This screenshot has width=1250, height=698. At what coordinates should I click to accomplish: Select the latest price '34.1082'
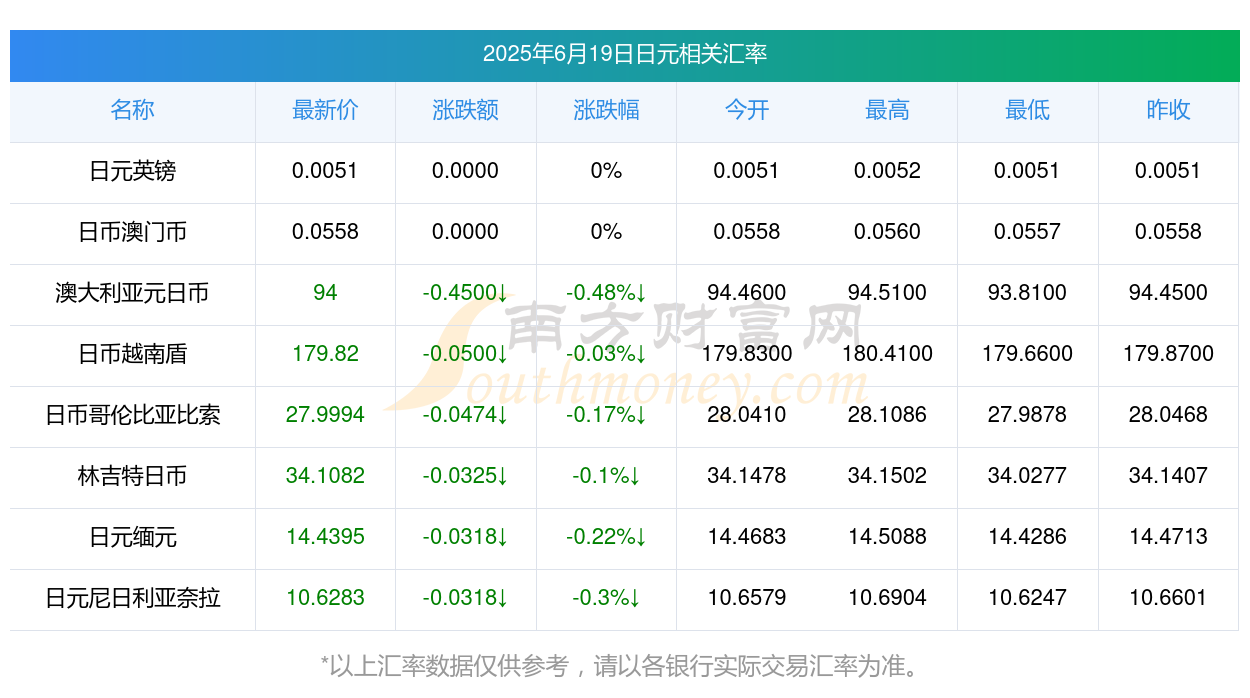(325, 476)
